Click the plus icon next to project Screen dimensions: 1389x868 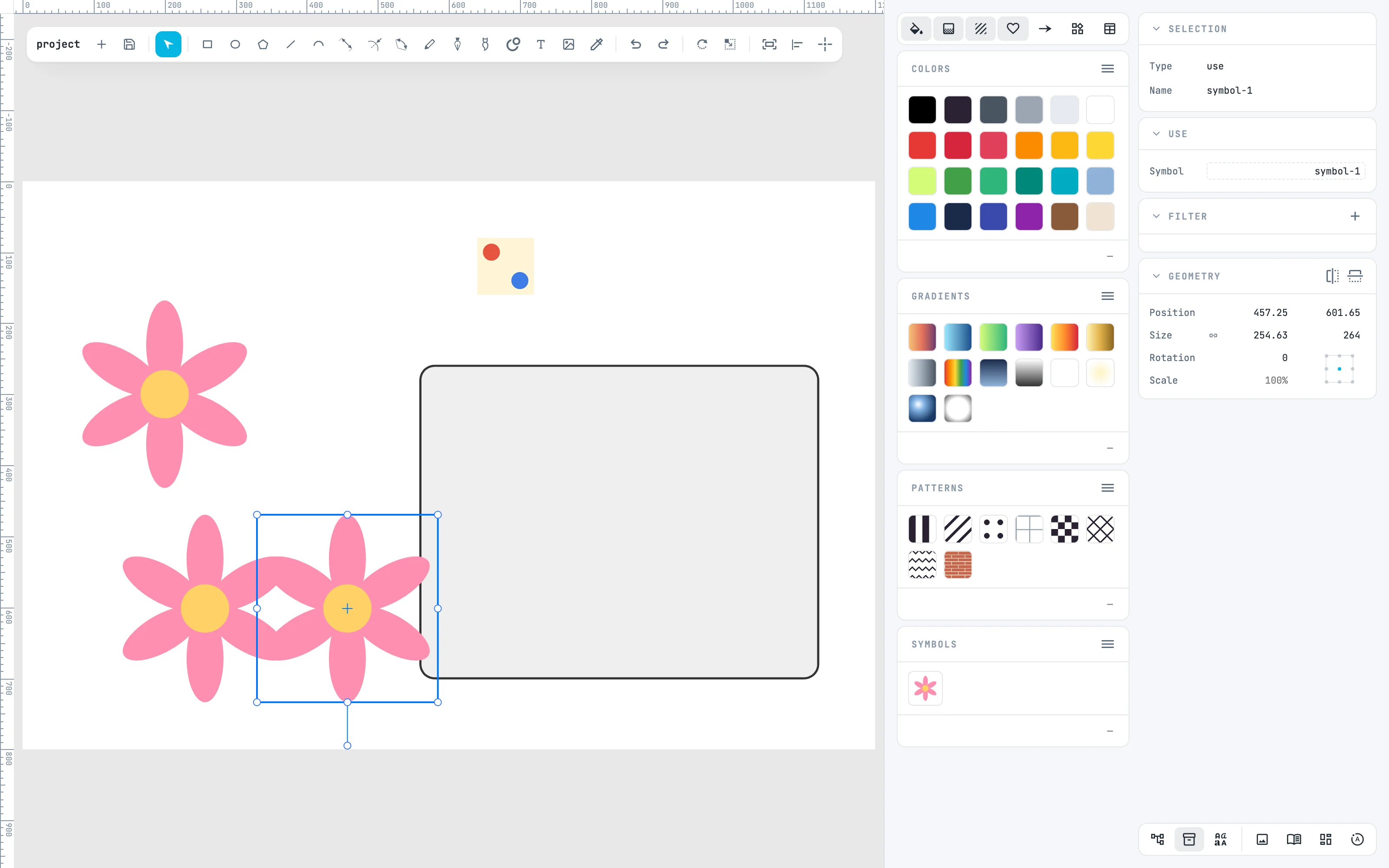(x=102, y=44)
